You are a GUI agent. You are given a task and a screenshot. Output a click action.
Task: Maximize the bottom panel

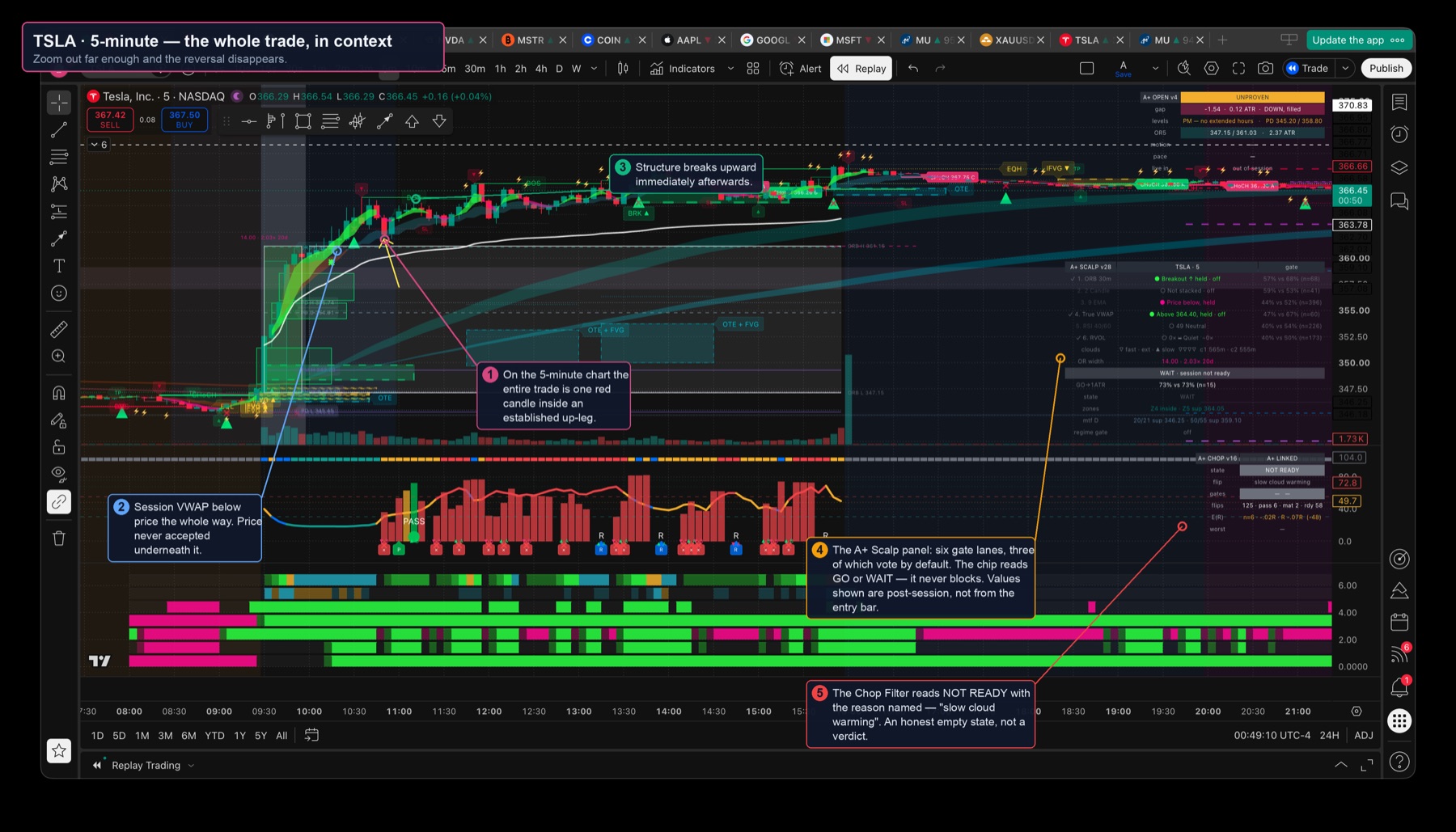tap(1367, 765)
